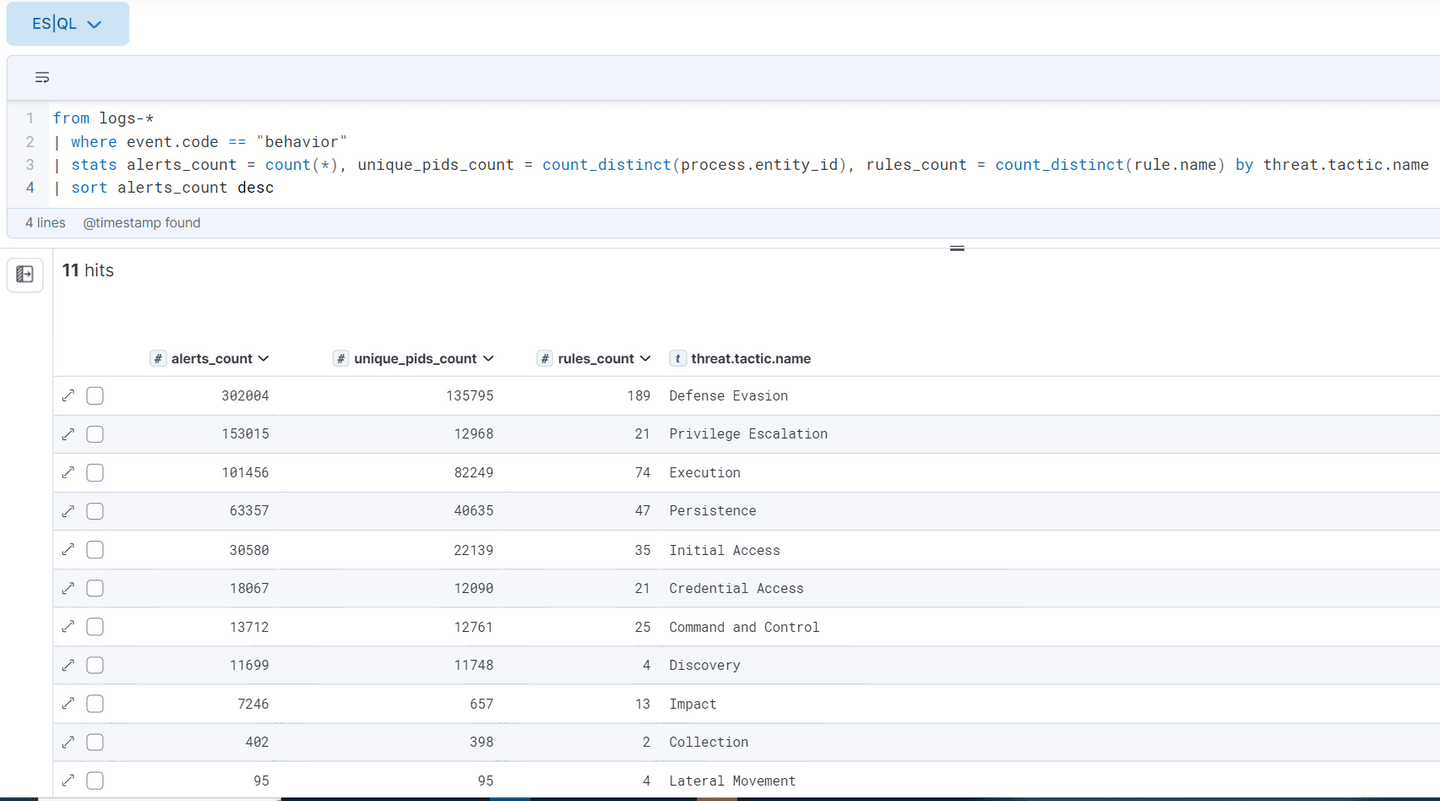Viewport: 1440px width, 801px height.
Task: Open the Privilege Escalation row flyout
Action: pos(67,434)
